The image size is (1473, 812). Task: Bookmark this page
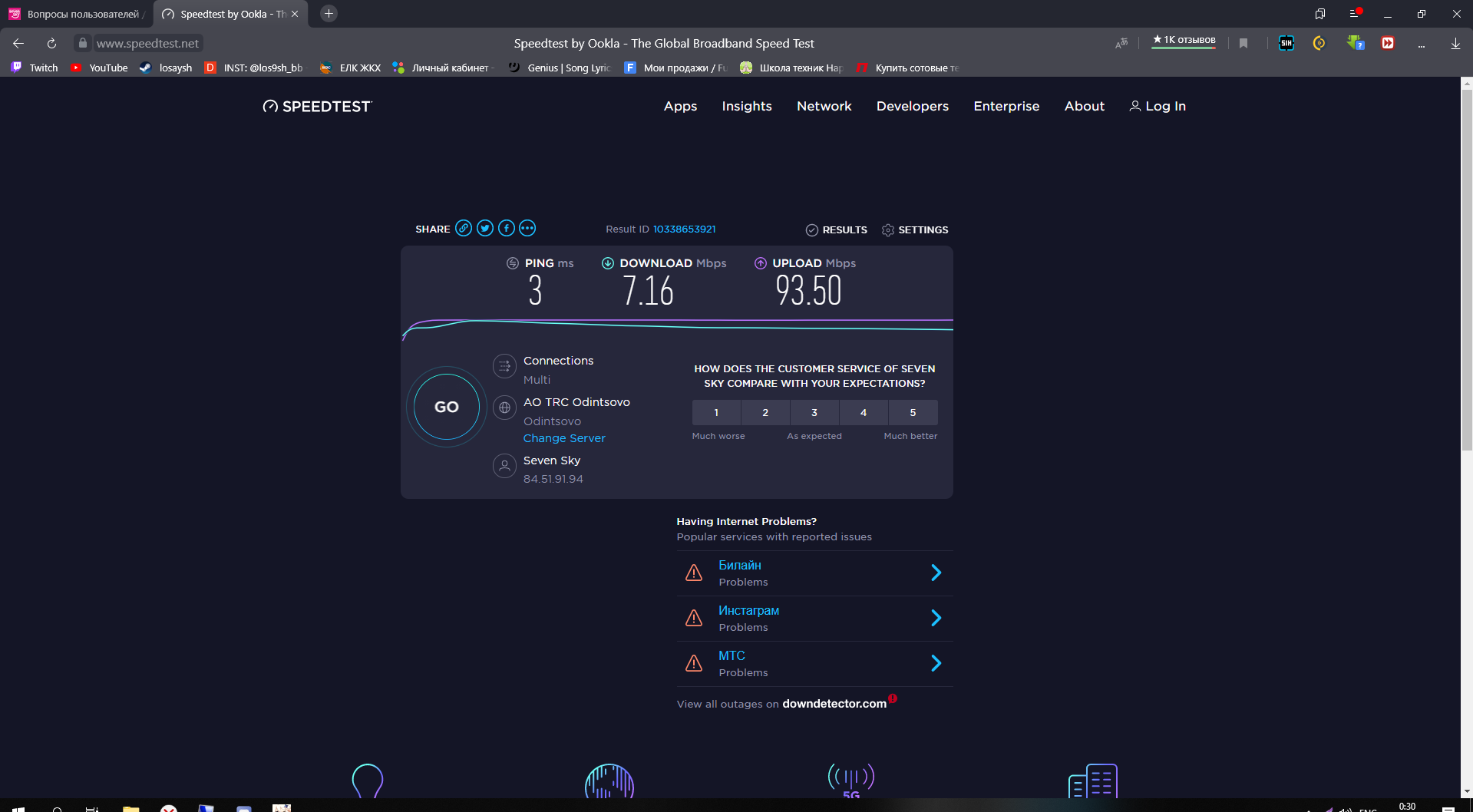[x=1243, y=44]
